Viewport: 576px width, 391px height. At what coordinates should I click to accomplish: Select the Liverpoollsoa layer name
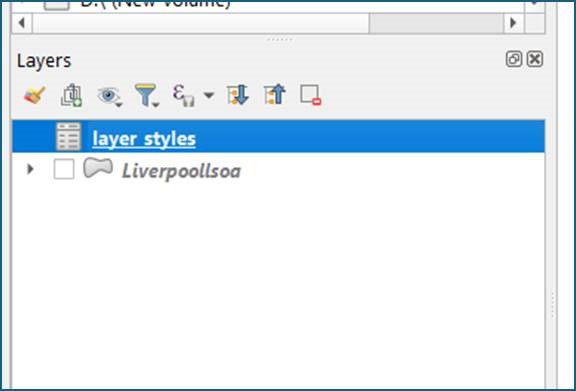point(181,171)
